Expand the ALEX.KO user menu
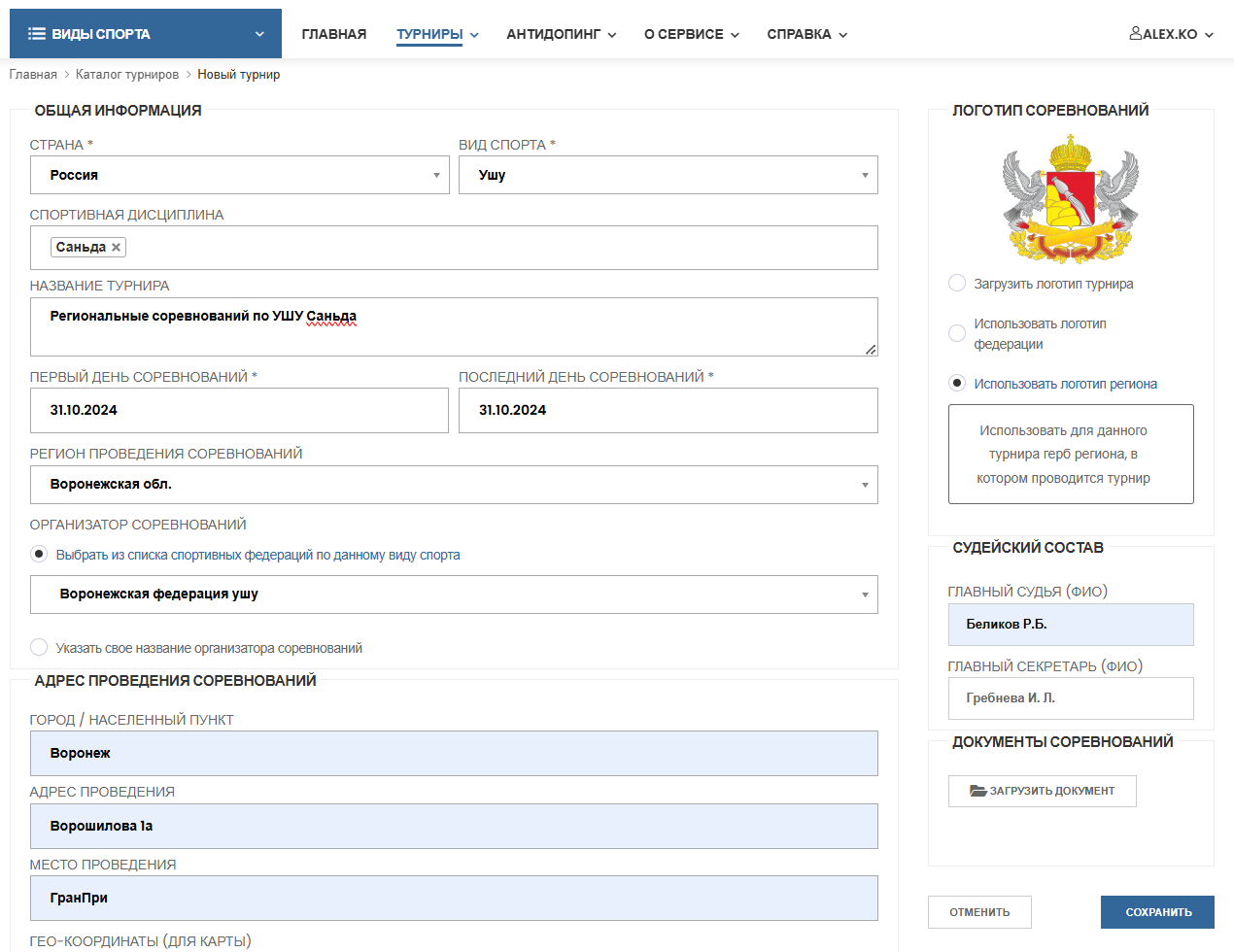Screen dimensions: 1234x952 [1172, 34]
